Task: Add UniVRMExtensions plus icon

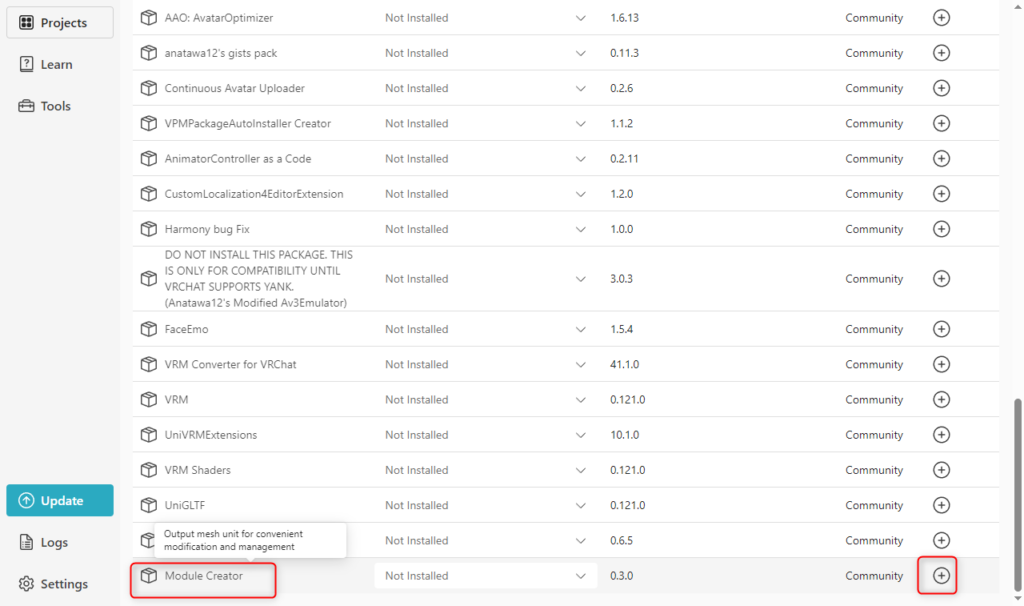Action: [x=941, y=435]
